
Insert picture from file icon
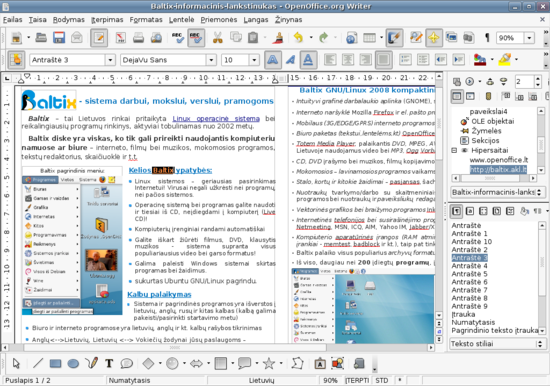(x=338, y=363)
